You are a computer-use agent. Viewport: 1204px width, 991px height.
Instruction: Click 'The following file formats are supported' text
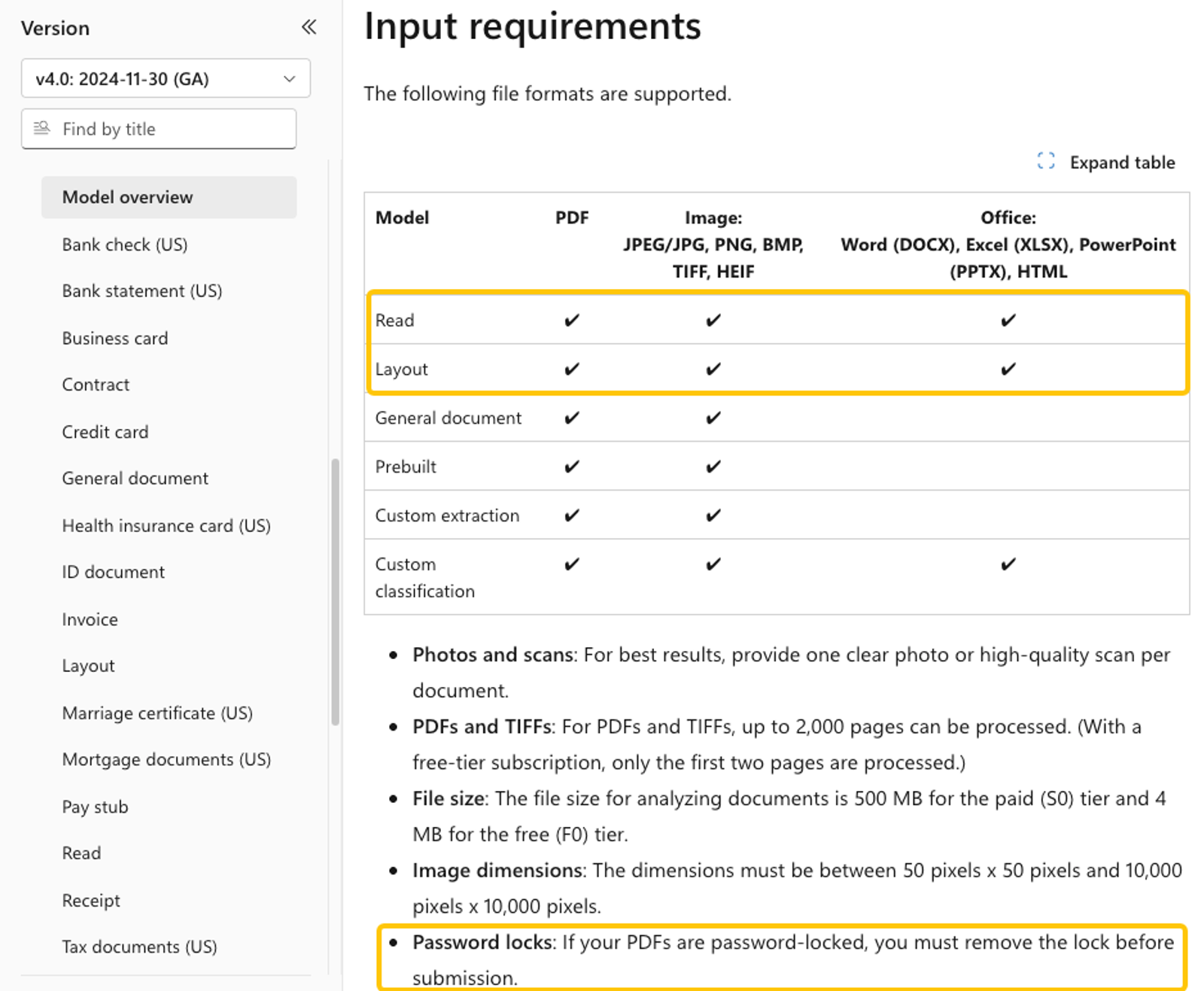click(x=548, y=94)
